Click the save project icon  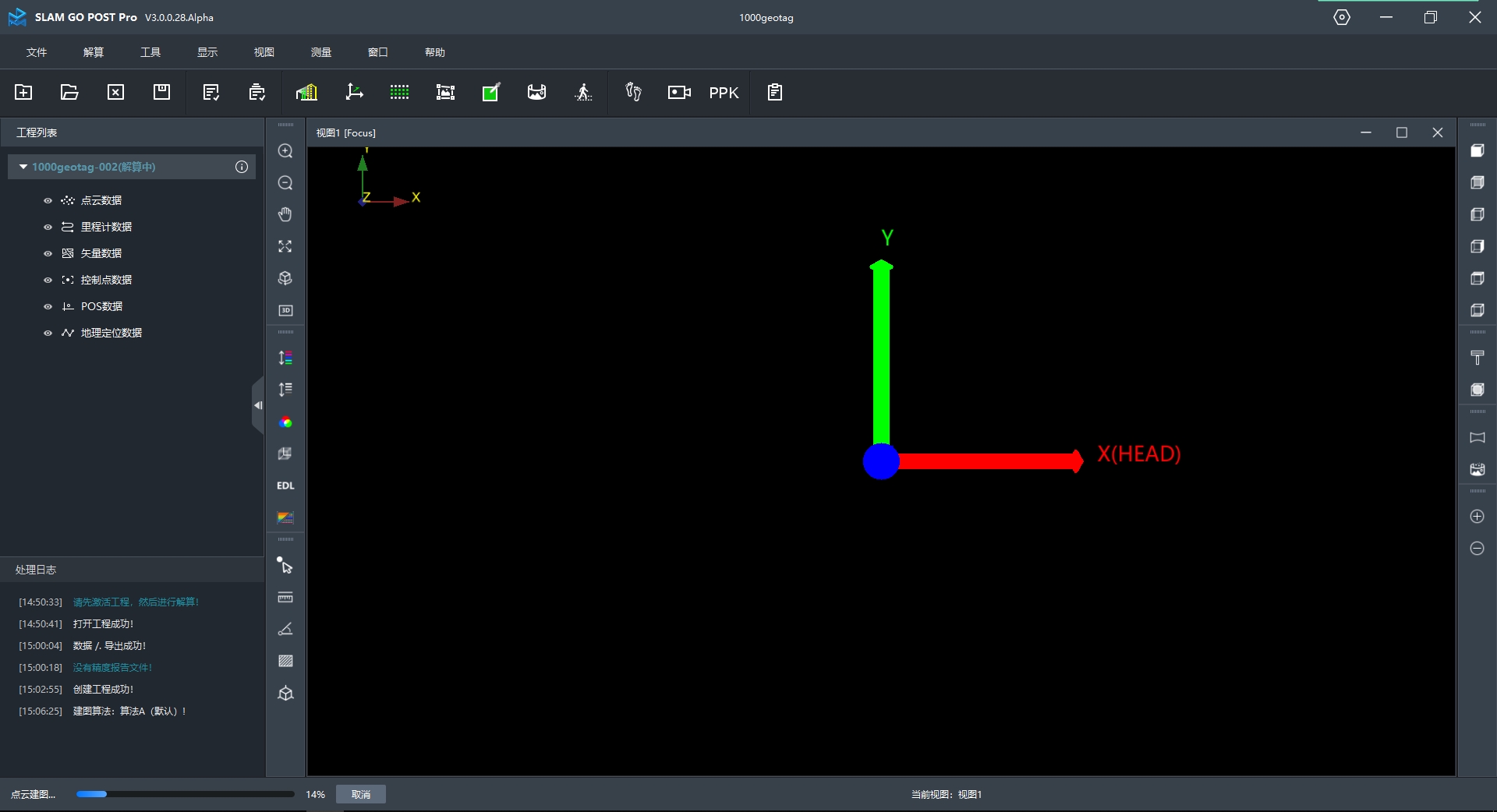161,92
